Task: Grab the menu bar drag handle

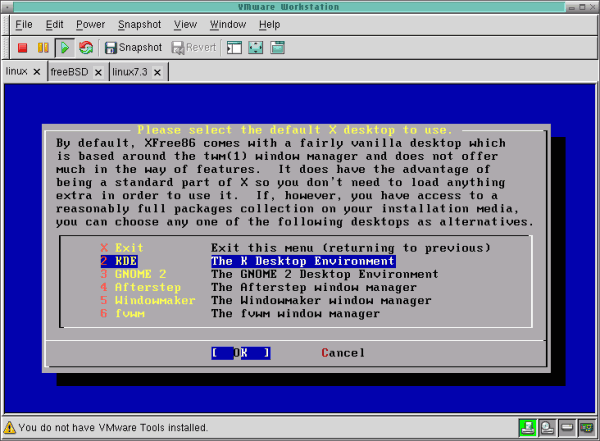Action: [x=5, y=24]
